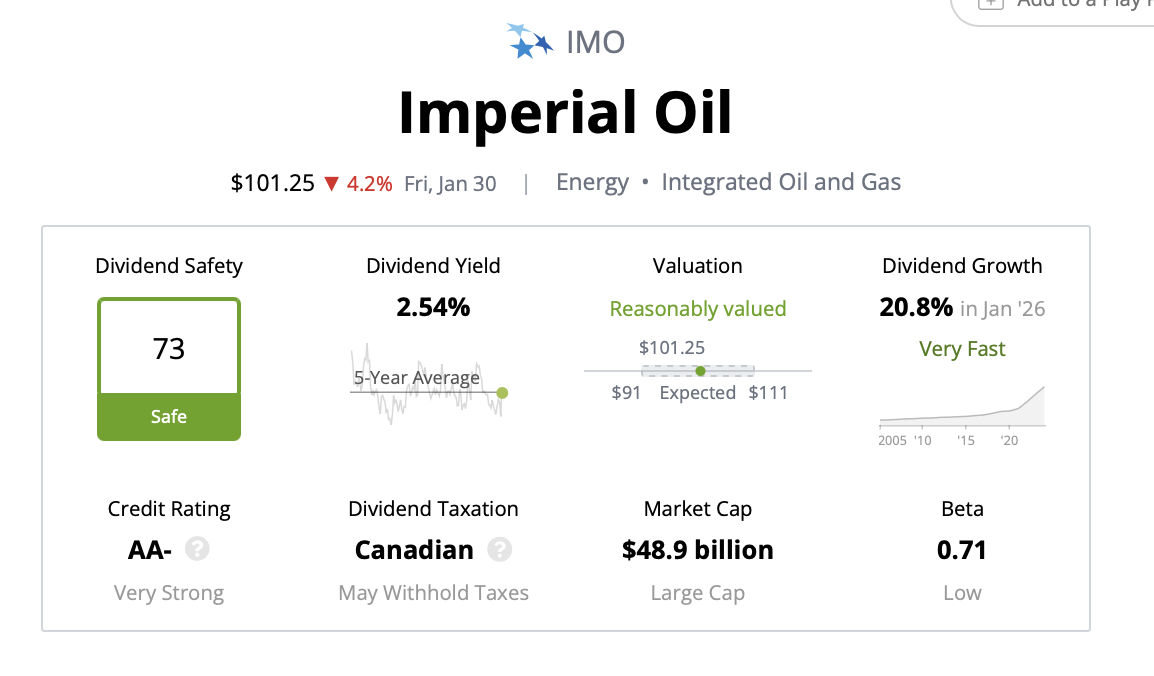The height and width of the screenshot is (676, 1154).
Task: Click the IMO ticker symbol
Action: (595, 42)
